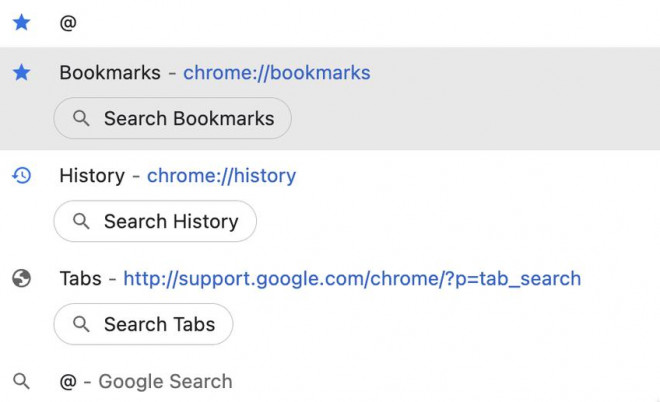
Task: Click the magnifier icon inside Search Bookmarks
Action: pos(82,118)
